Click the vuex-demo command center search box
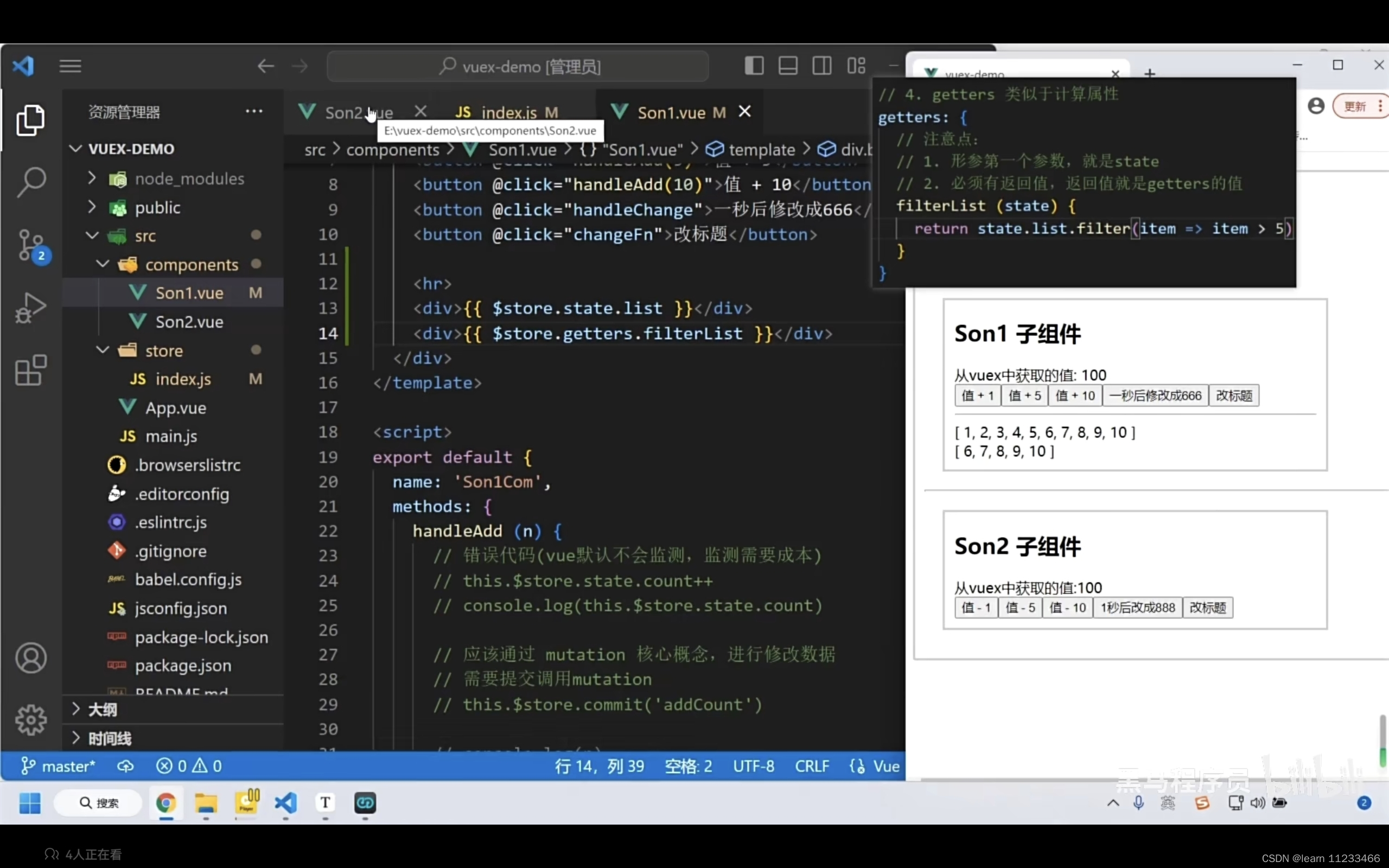 (518, 67)
